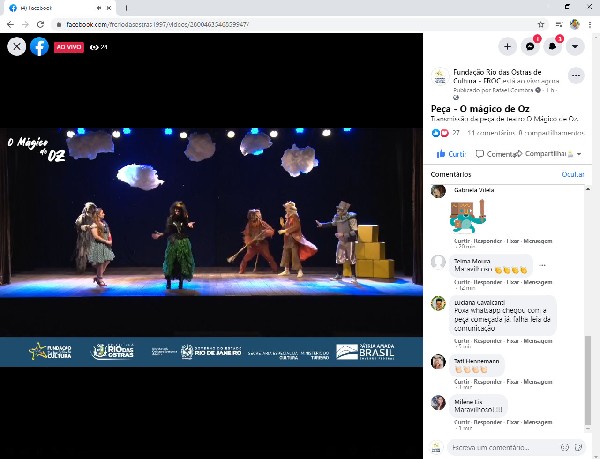Click the eye icon viewer count

(x=99, y=47)
